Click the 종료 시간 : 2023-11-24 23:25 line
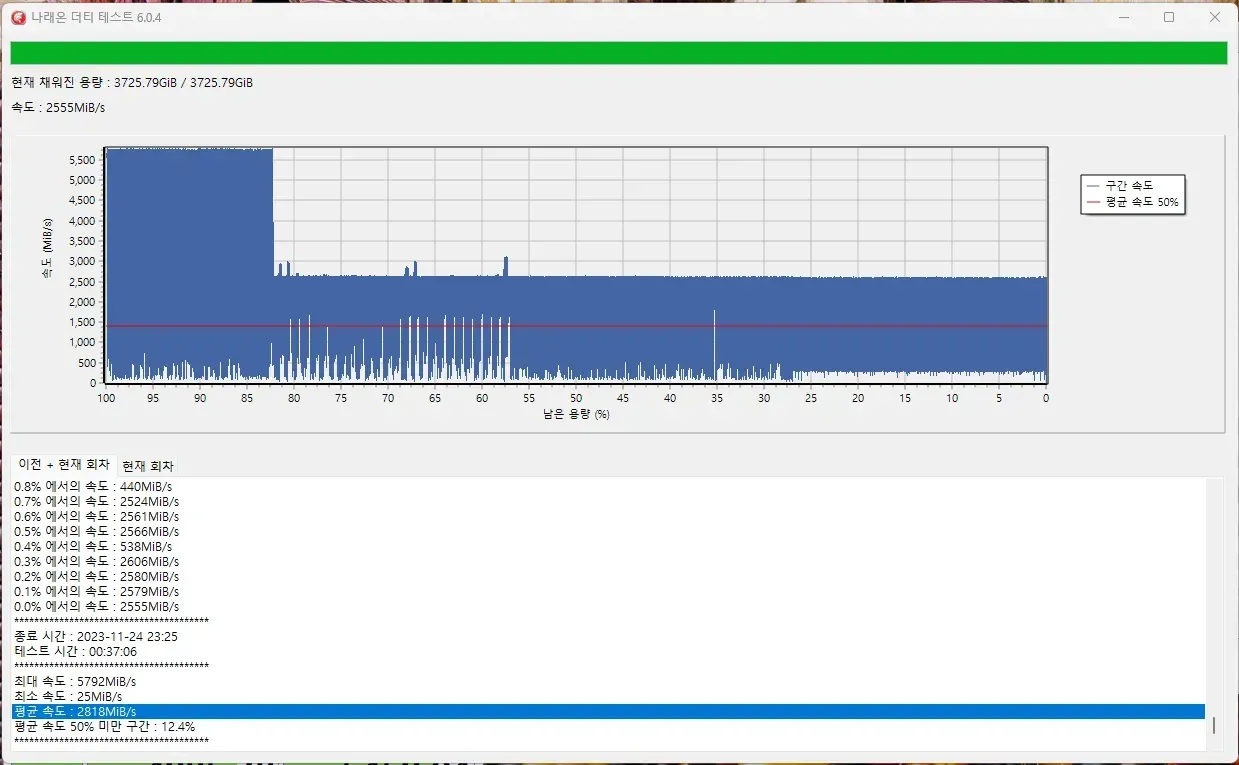Image resolution: width=1239 pixels, height=765 pixels. (x=96, y=636)
